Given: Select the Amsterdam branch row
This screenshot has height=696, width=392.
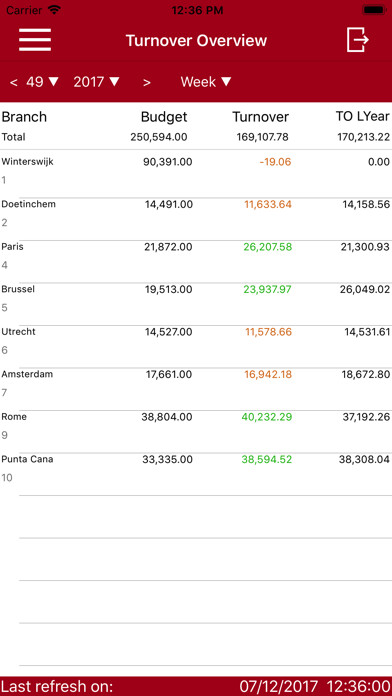Looking at the screenshot, I should (x=196, y=384).
